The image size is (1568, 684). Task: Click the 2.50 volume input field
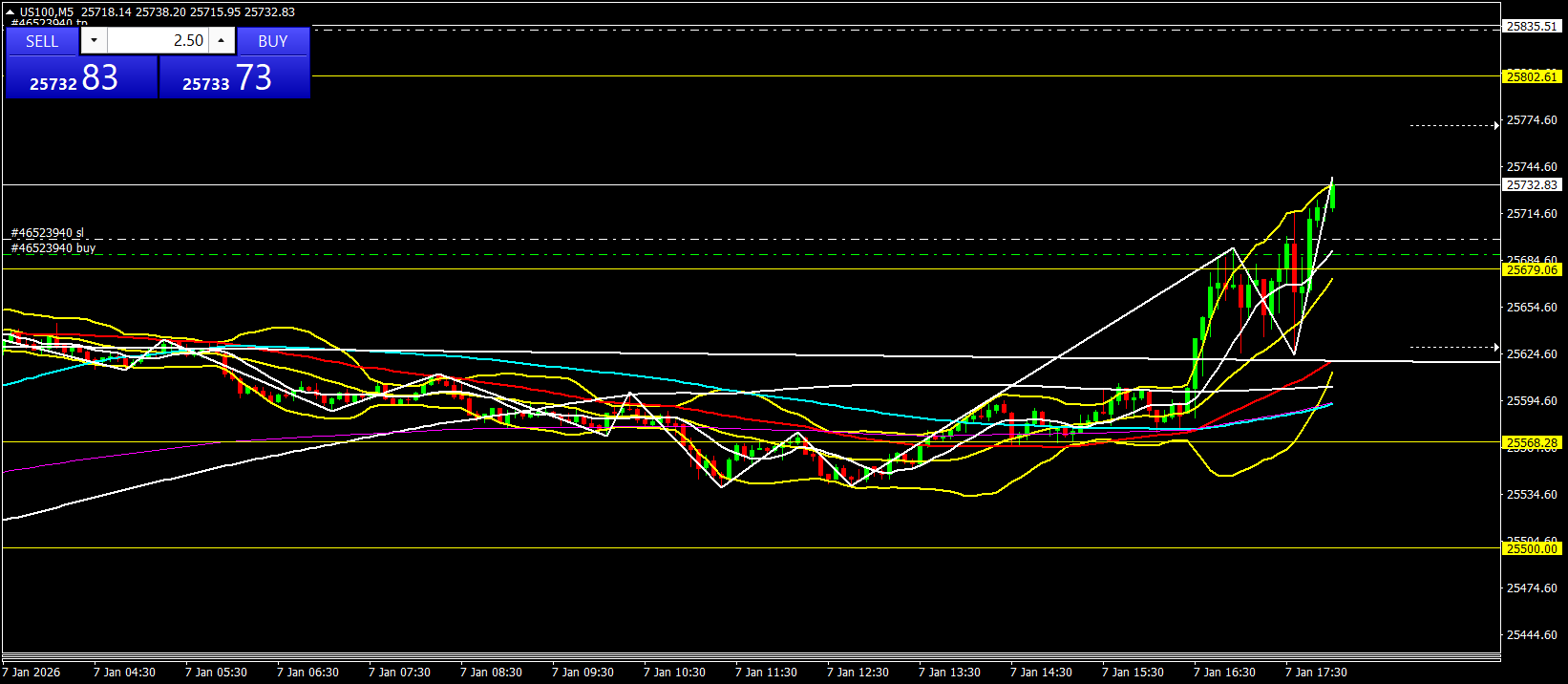(158, 40)
